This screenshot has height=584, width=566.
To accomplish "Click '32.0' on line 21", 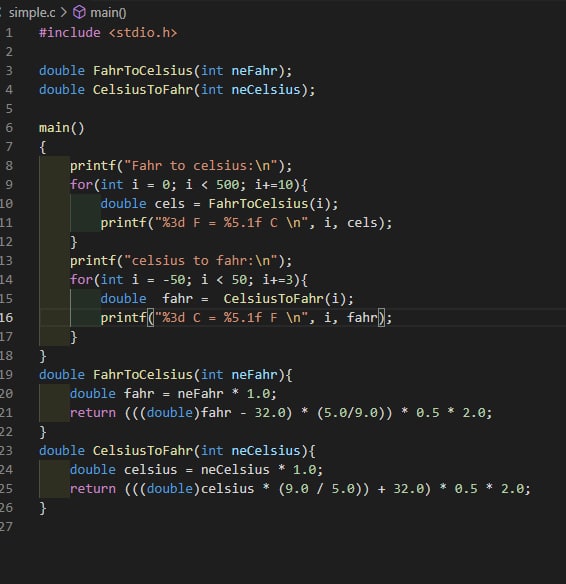I will coord(270,413).
